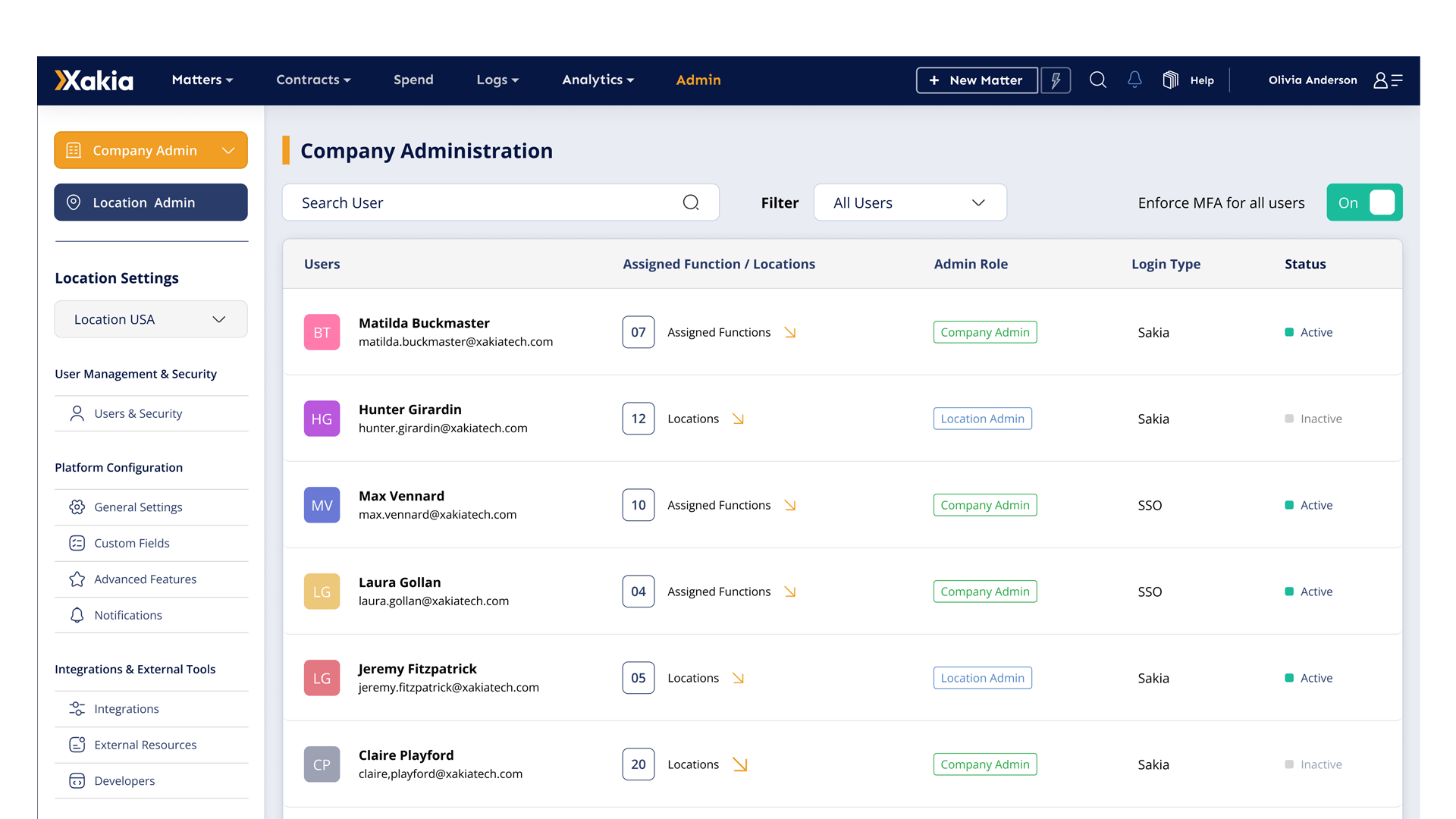Viewport: 1456px width, 819px height.
Task: Click the Developers icon in sidebar
Action: coord(77,781)
